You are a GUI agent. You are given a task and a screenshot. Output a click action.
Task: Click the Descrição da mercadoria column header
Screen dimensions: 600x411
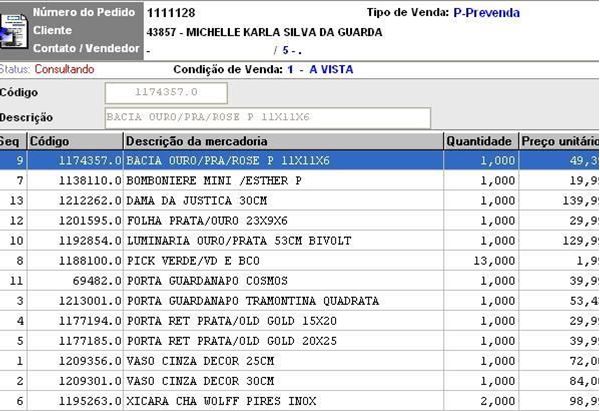pos(283,141)
